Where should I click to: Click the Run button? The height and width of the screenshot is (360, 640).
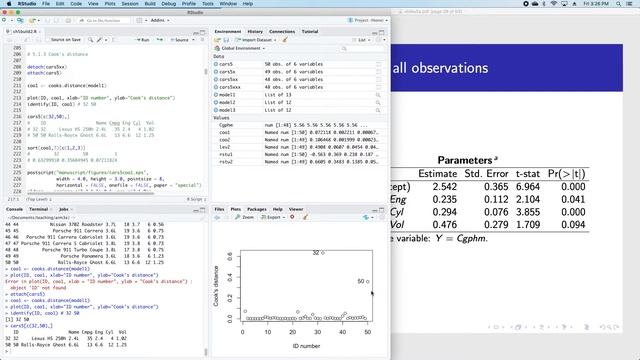coord(143,40)
